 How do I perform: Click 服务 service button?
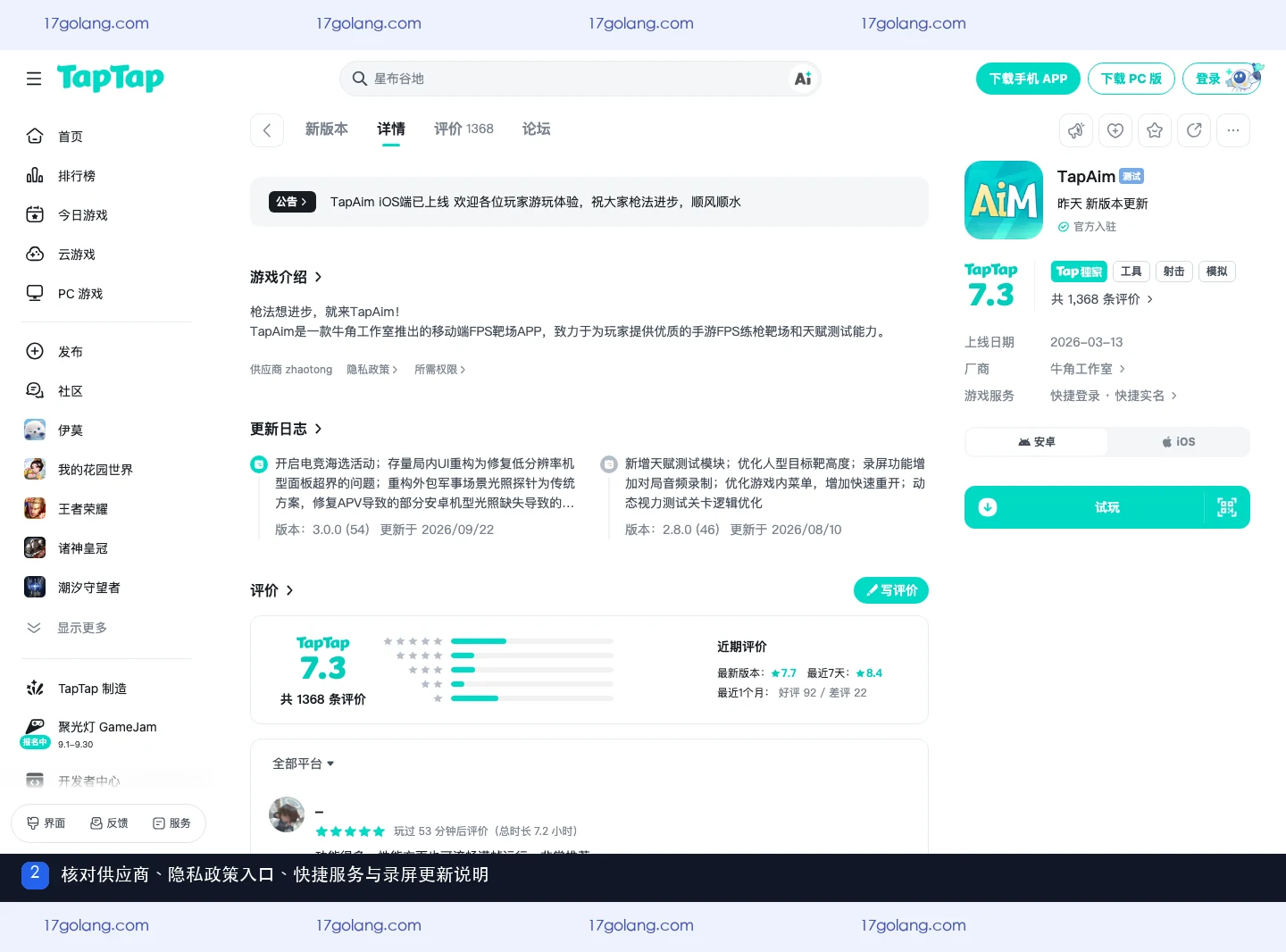171,823
